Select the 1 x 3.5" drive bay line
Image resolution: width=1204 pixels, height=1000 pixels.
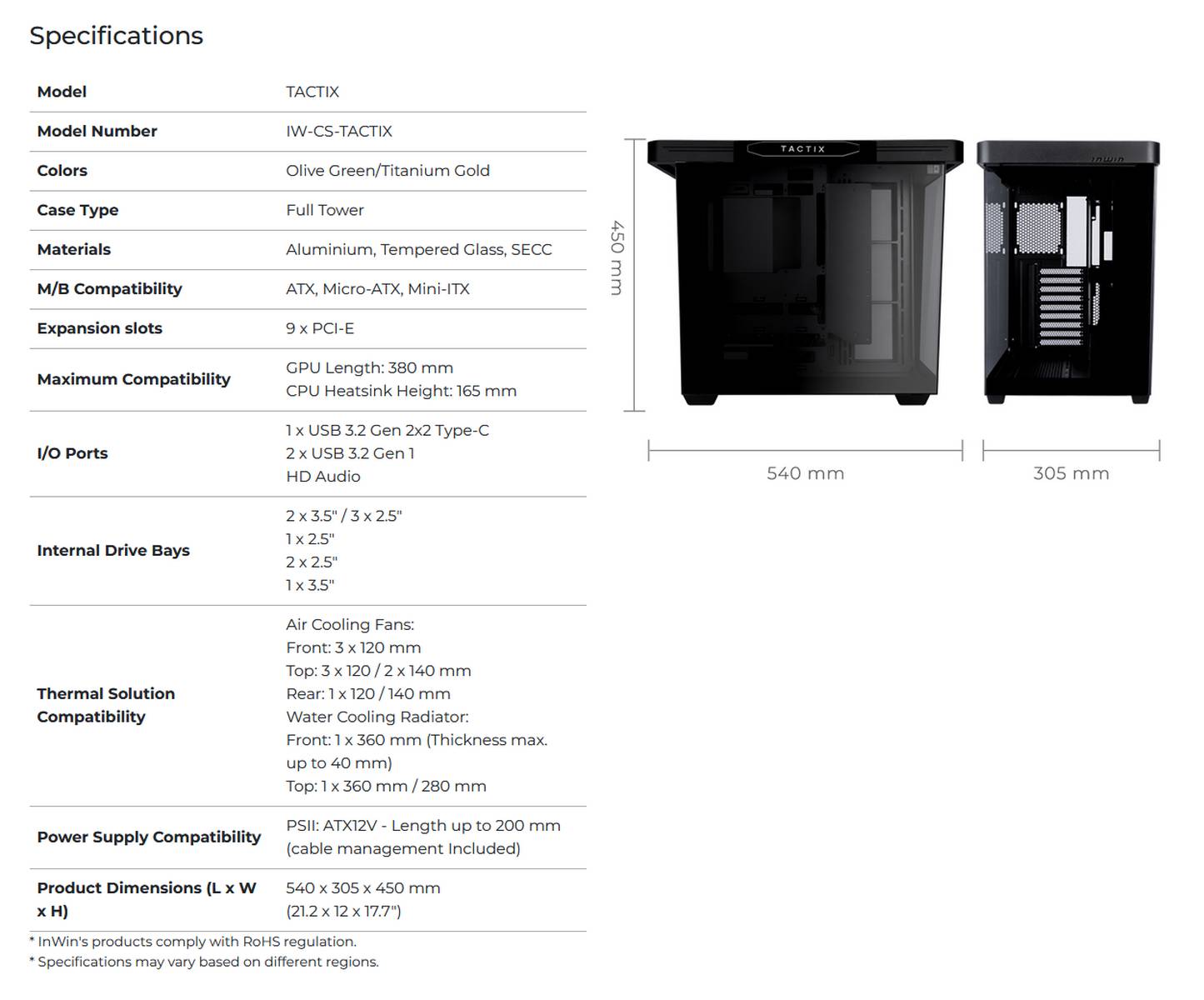(x=310, y=585)
